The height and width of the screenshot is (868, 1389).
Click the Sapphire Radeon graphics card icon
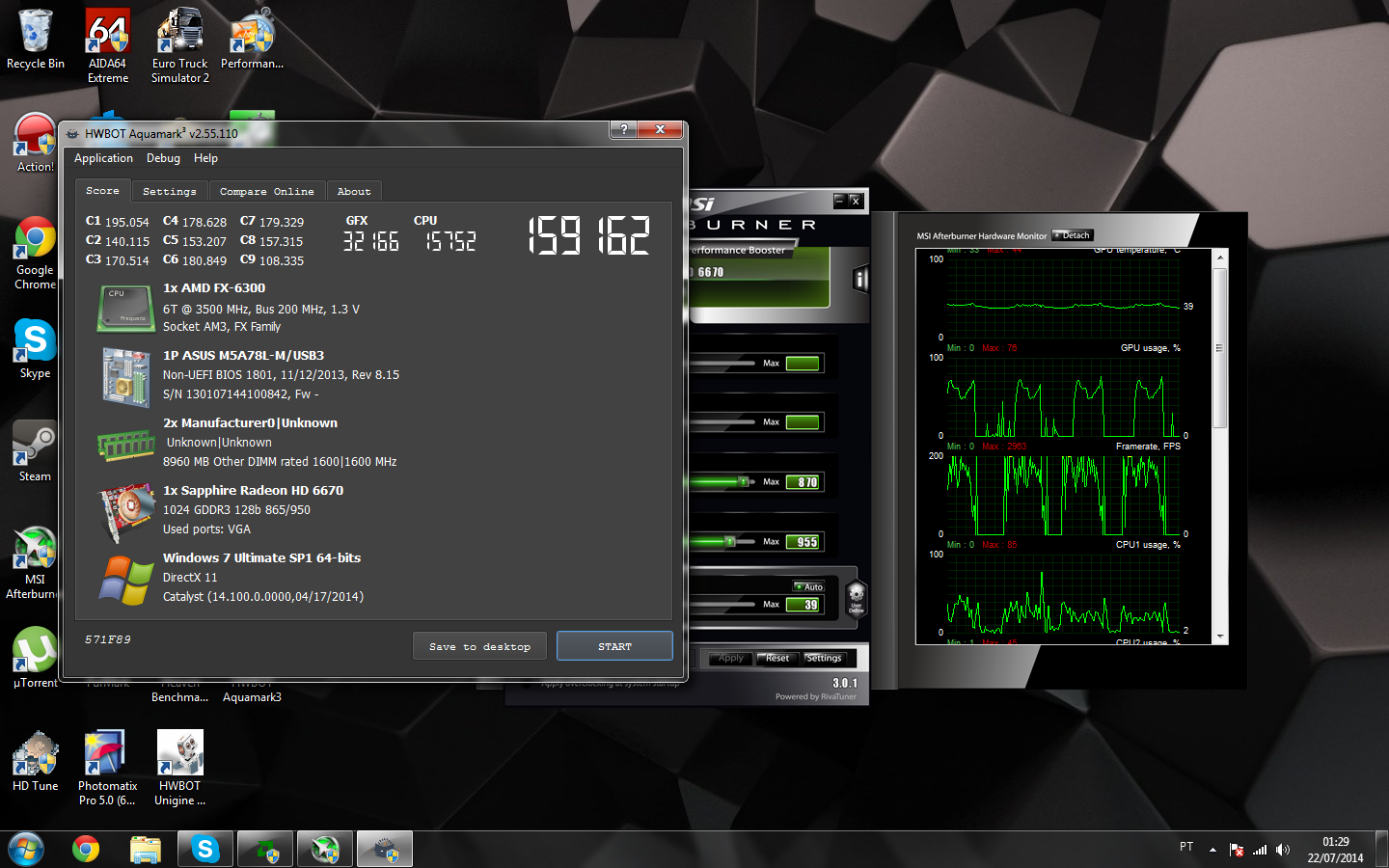click(126, 513)
